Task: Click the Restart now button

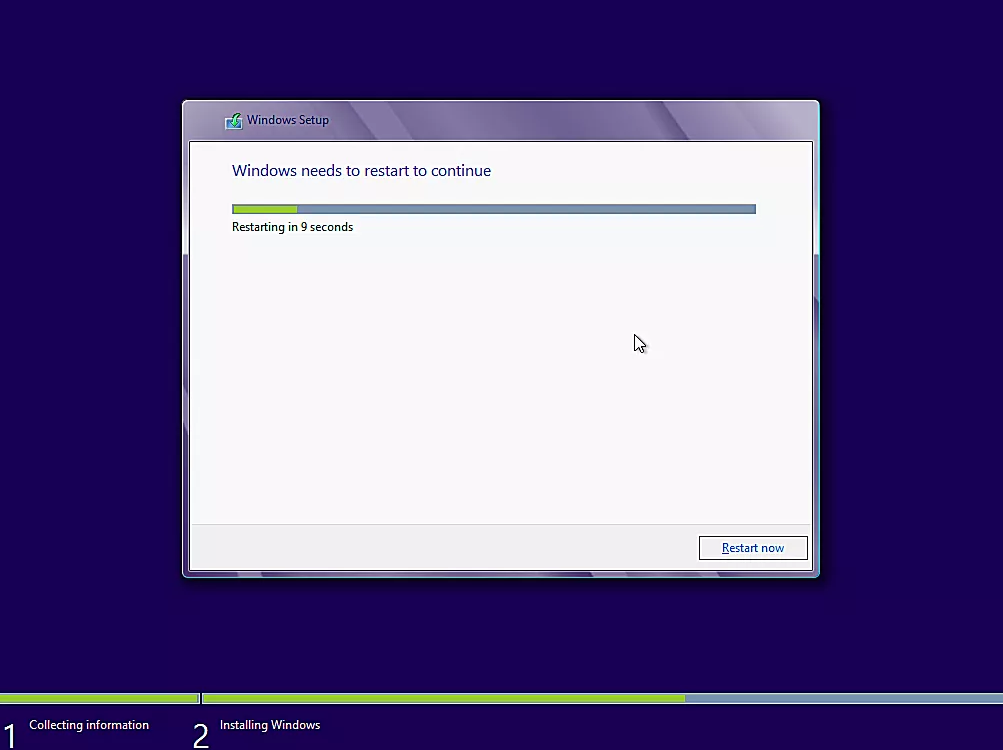Action: tap(753, 548)
